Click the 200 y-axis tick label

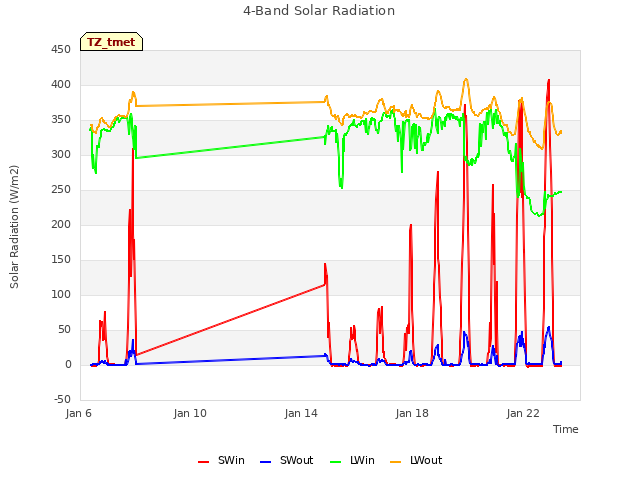61,225
